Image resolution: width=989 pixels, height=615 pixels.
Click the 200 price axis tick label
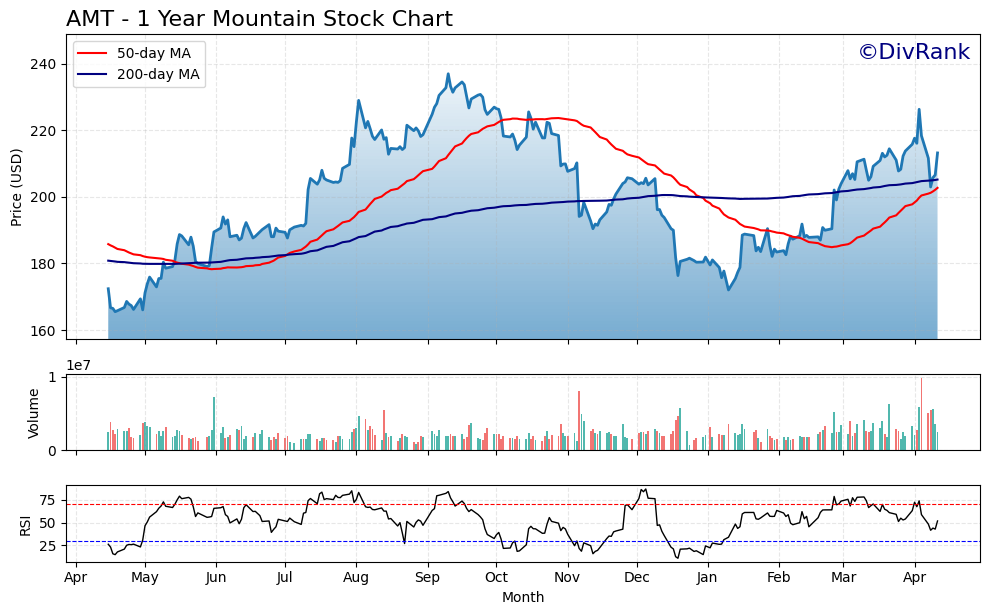tap(42, 197)
